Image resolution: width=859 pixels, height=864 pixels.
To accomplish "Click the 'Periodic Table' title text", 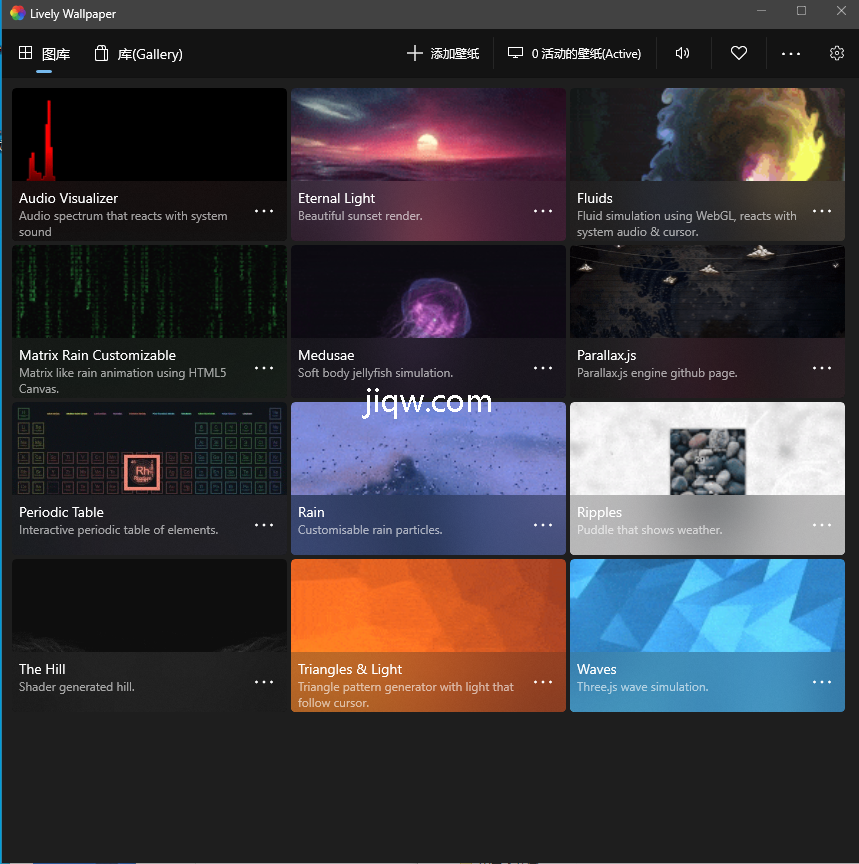I will click(61, 512).
